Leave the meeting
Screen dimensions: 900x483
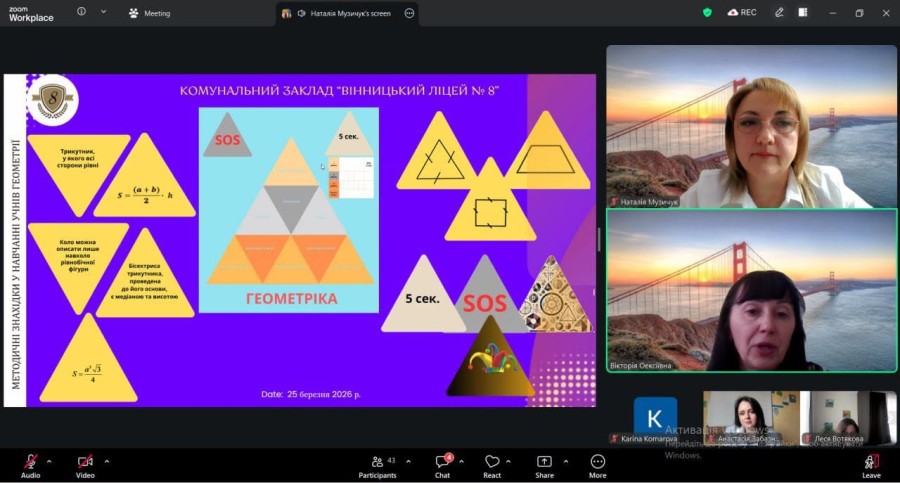tap(871, 466)
